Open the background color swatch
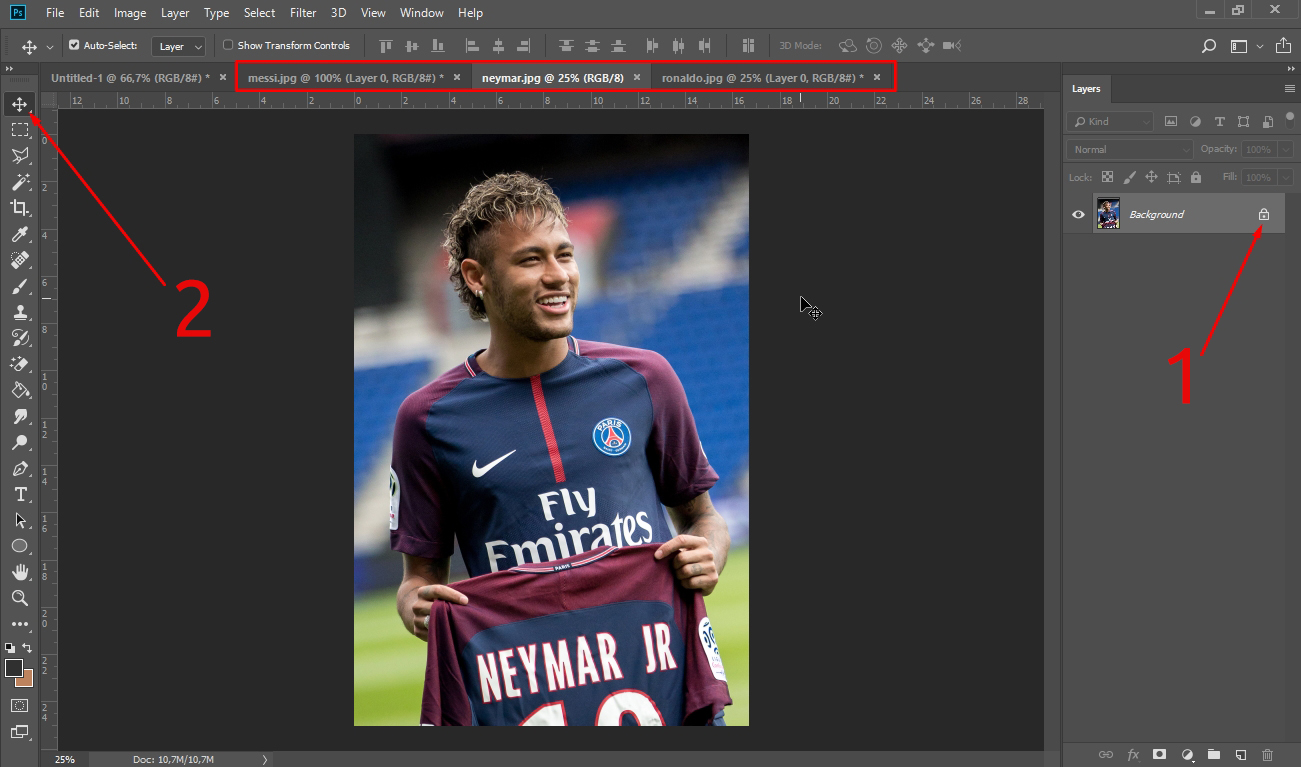 [x=27, y=679]
